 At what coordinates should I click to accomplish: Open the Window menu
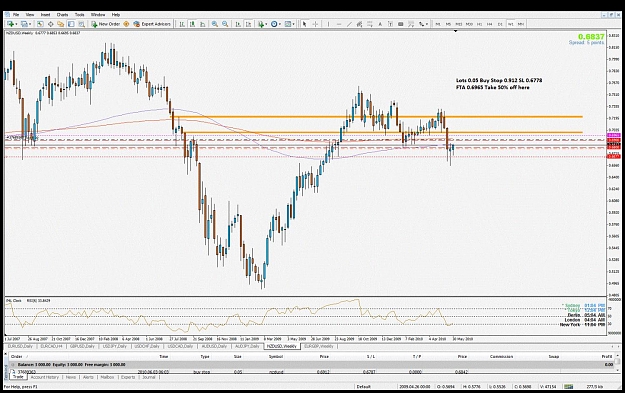coord(98,14)
